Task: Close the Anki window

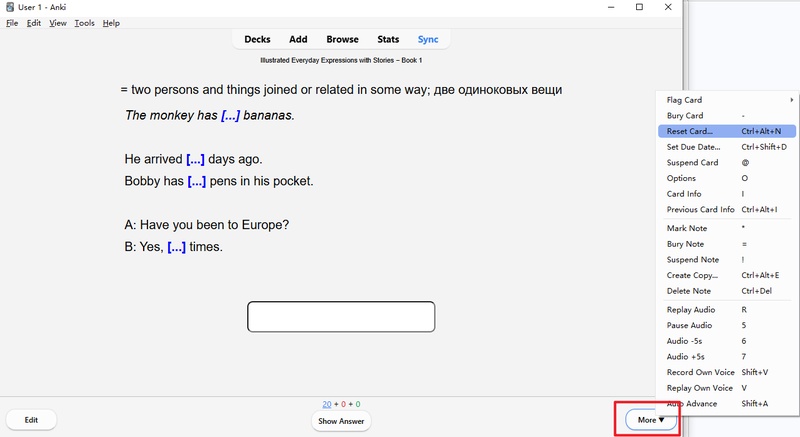Action: (668, 7)
